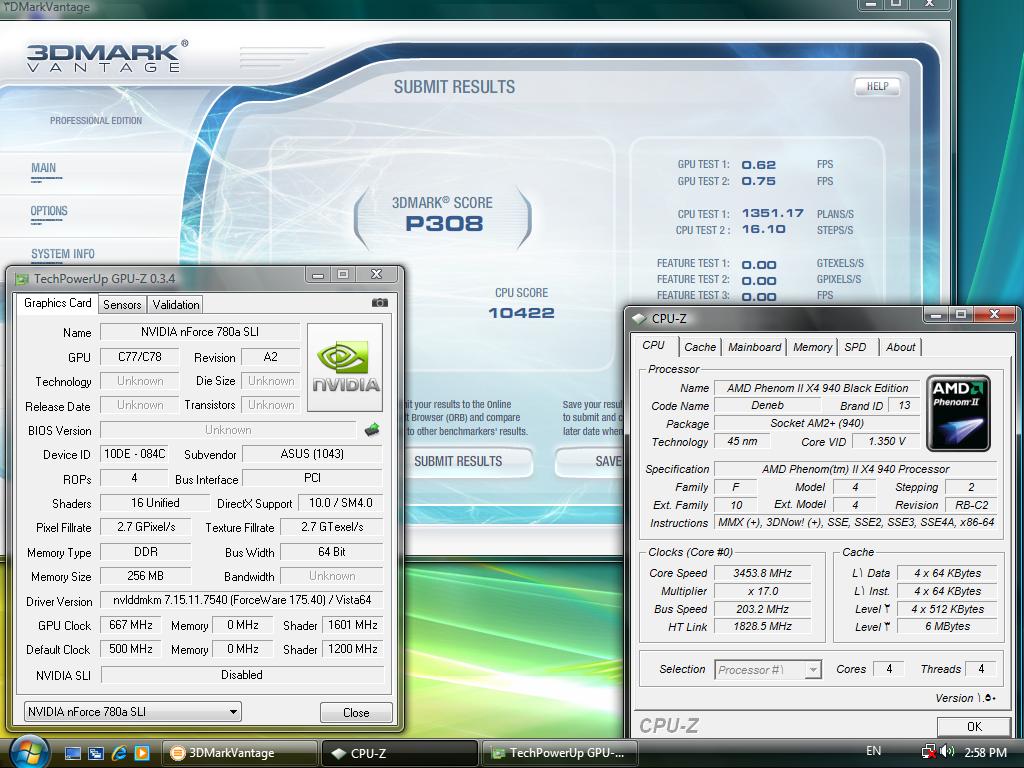Click the NVIDIA SLI Disabled field
This screenshot has width=1024, height=768.
click(x=242, y=675)
